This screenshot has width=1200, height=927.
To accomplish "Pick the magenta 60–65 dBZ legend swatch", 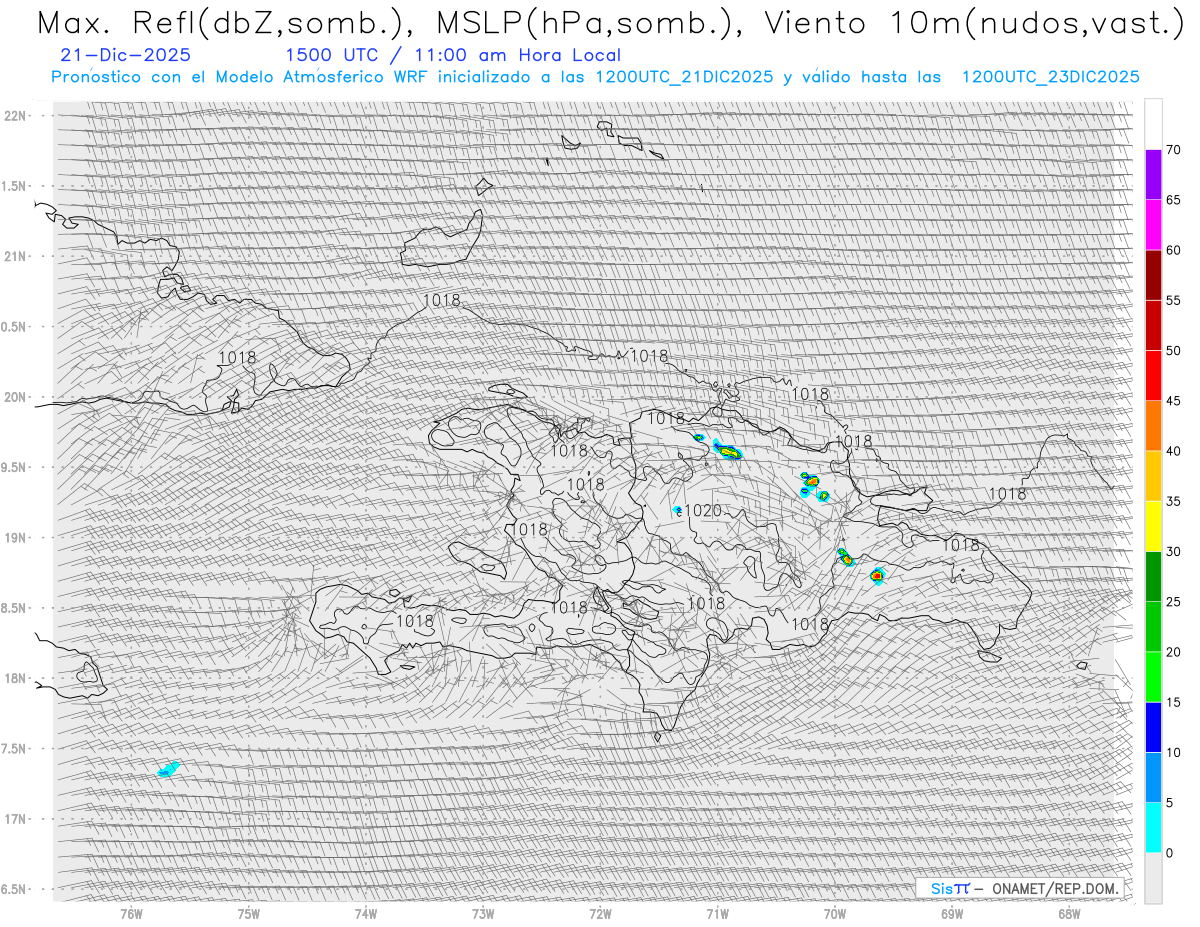I will coord(1153,225).
